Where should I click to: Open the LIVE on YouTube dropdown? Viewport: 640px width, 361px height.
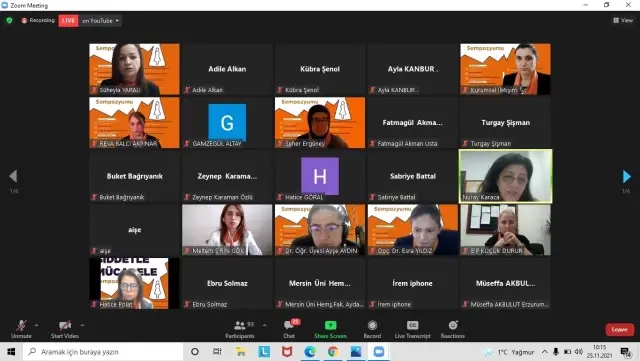pyautogui.click(x=100, y=20)
